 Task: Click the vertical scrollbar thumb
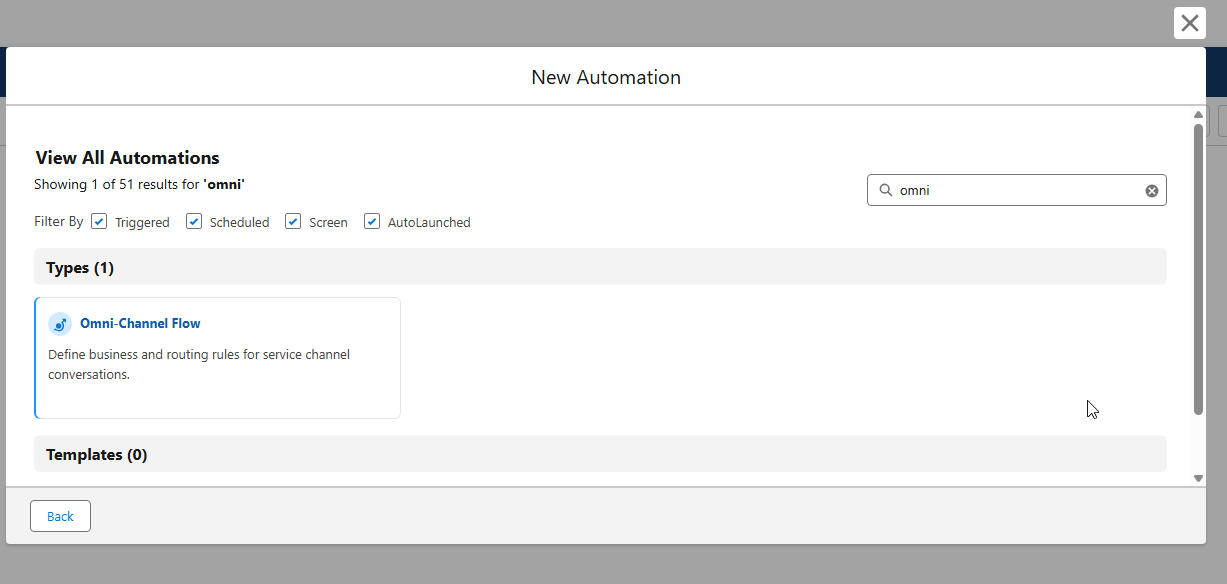pyautogui.click(x=1198, y=268)
